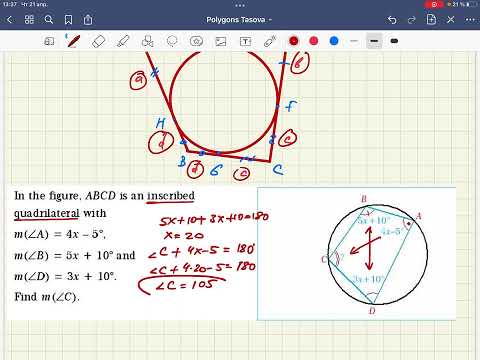This screenshot has width=480, height=360.
Task: Undo the last stroke
Action: click(392, 20)
